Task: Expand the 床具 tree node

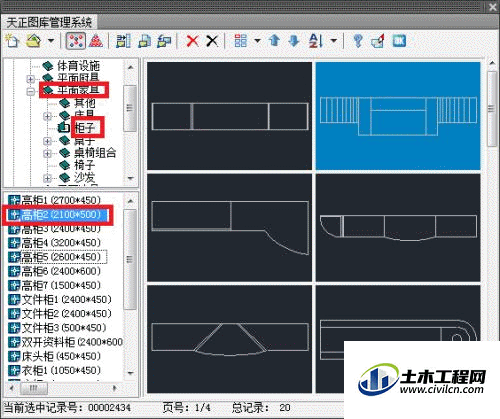Action: coord(47,116)
